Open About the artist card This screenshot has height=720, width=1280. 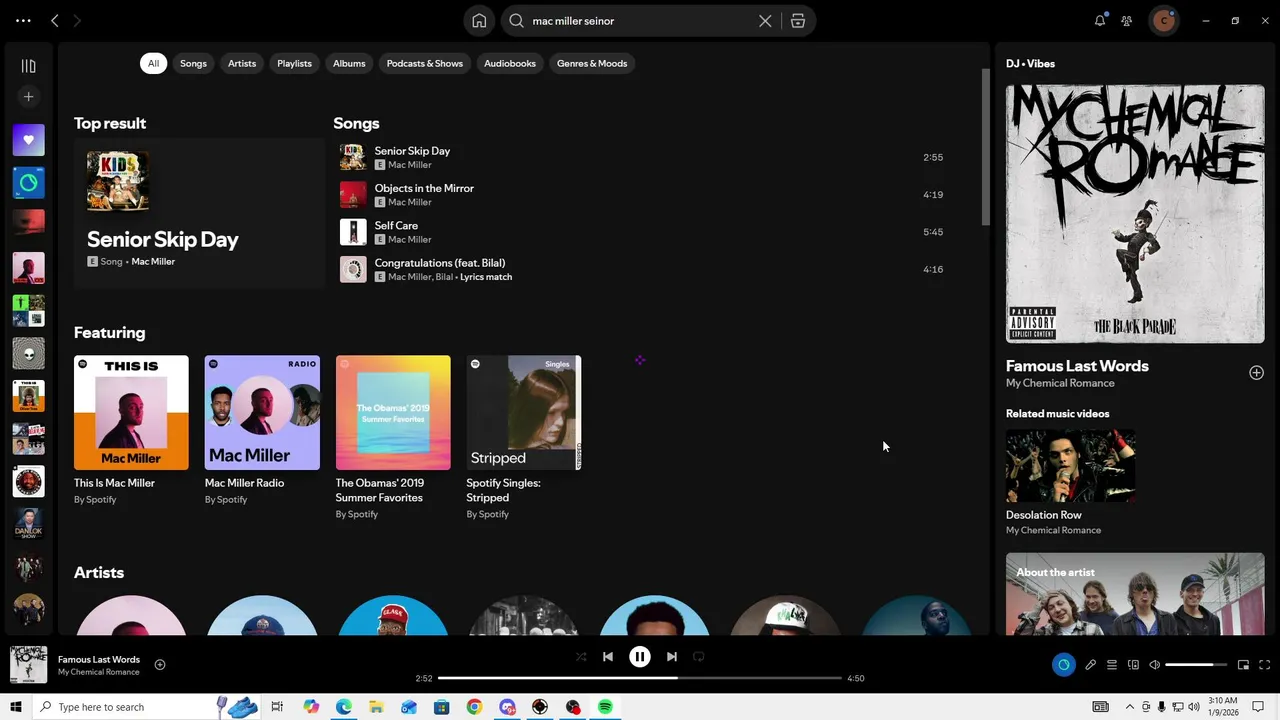1135,593
